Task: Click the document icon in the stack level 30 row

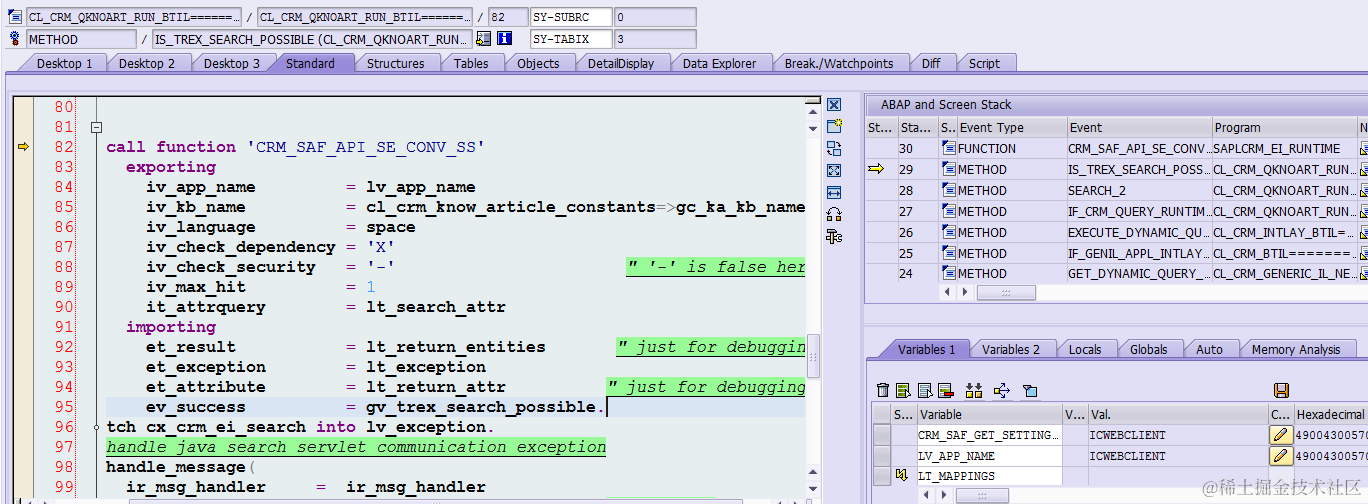Action: (948, 149)
